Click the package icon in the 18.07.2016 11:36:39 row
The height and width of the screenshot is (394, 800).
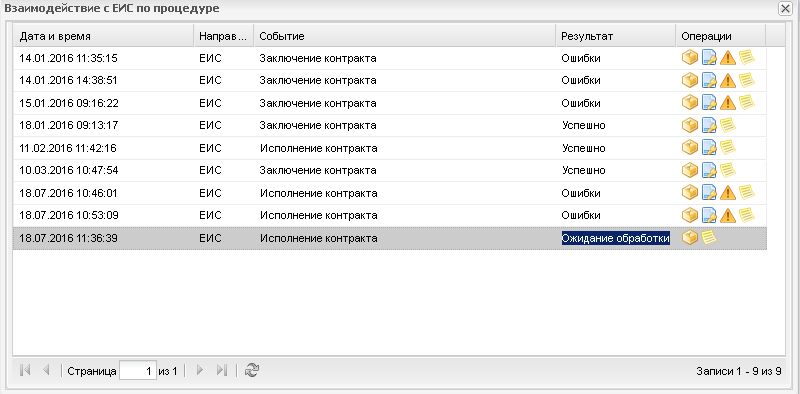pos(690,237)
